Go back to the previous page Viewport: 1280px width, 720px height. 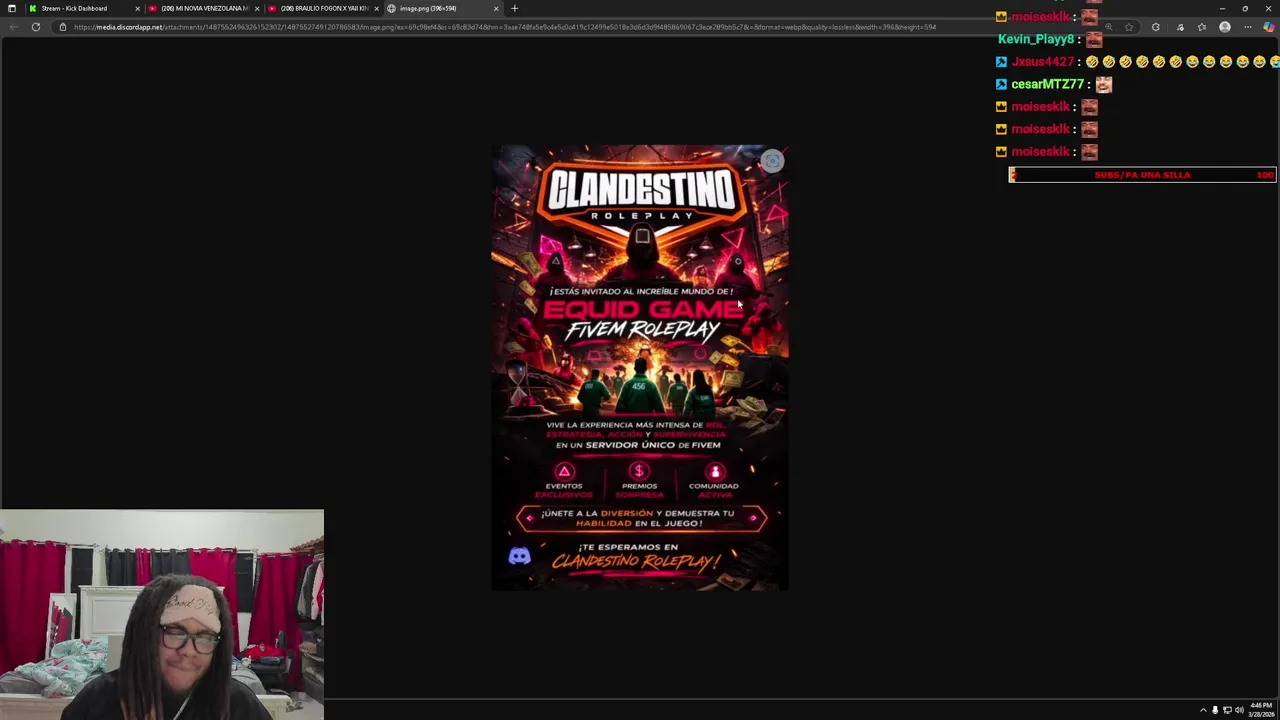pos(13,27)
